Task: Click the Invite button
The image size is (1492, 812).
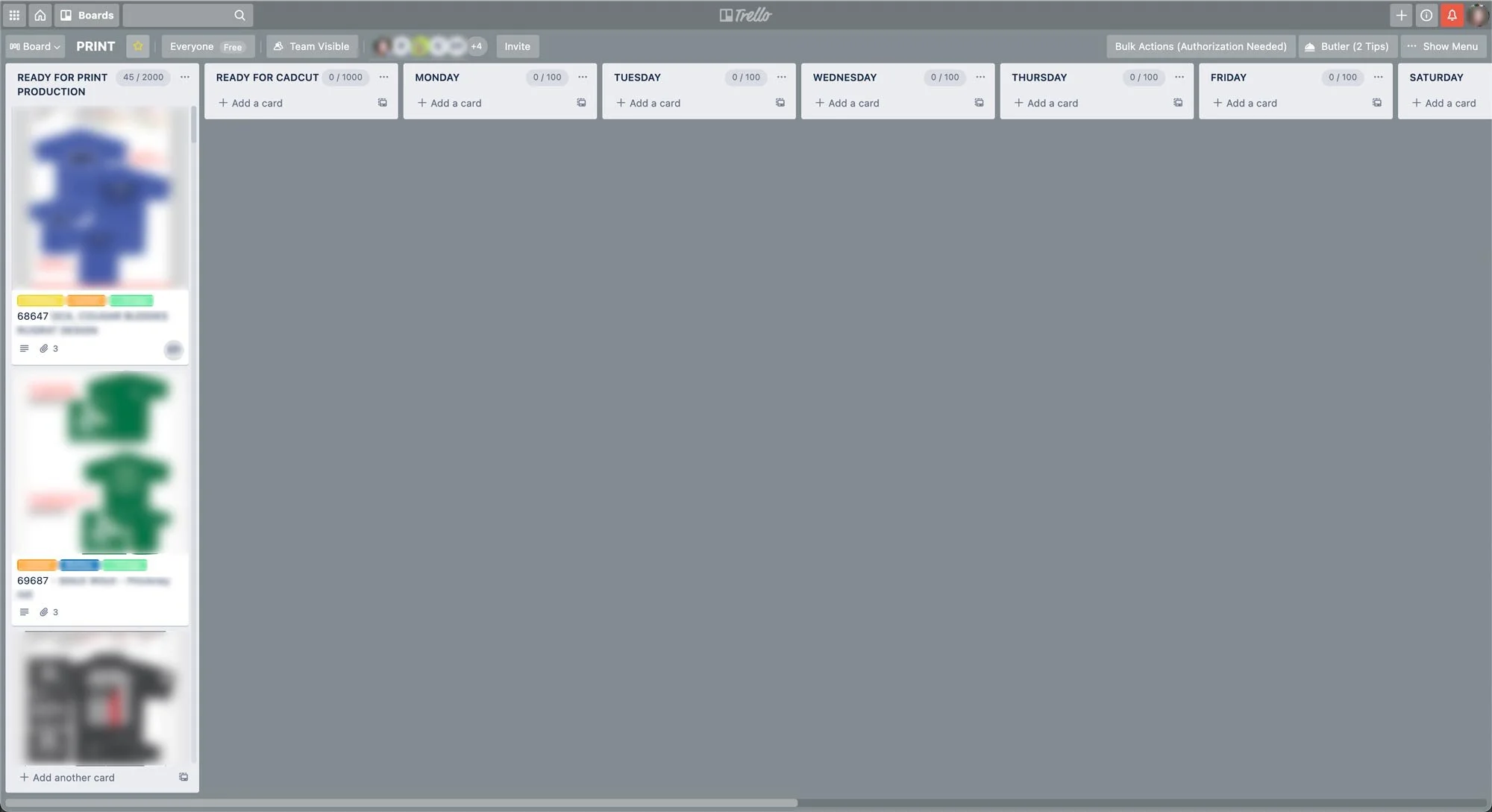Action: click(x=517, y=46)
